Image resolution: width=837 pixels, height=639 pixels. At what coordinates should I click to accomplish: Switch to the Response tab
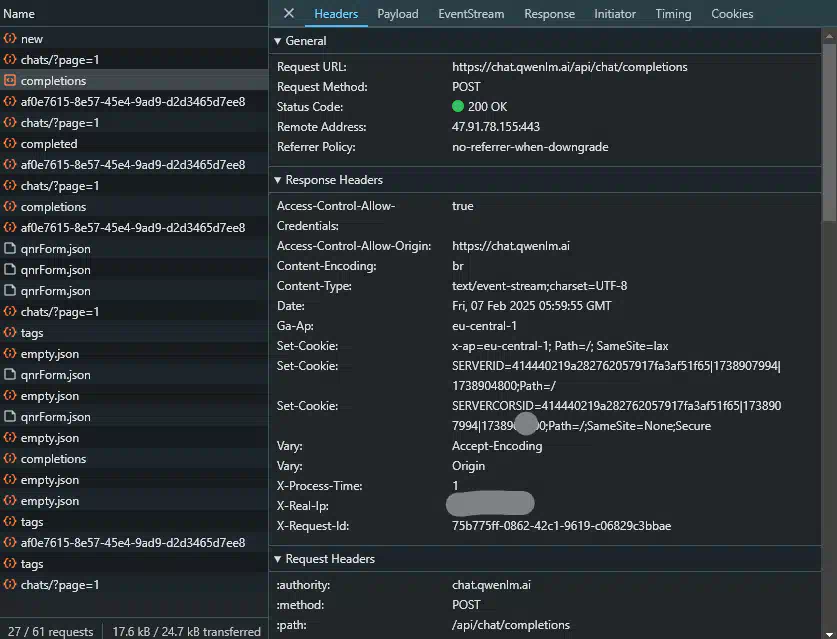tap(549, 14)
